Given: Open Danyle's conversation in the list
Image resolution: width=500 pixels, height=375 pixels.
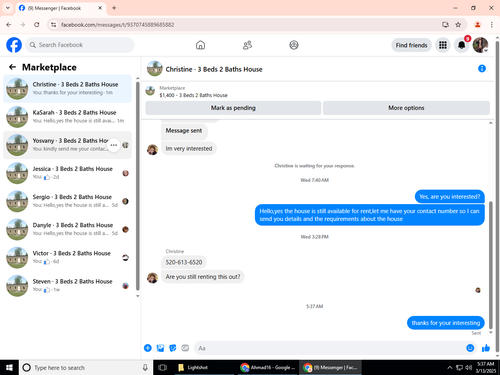Looking at the screenshot, I should point(68,229).
